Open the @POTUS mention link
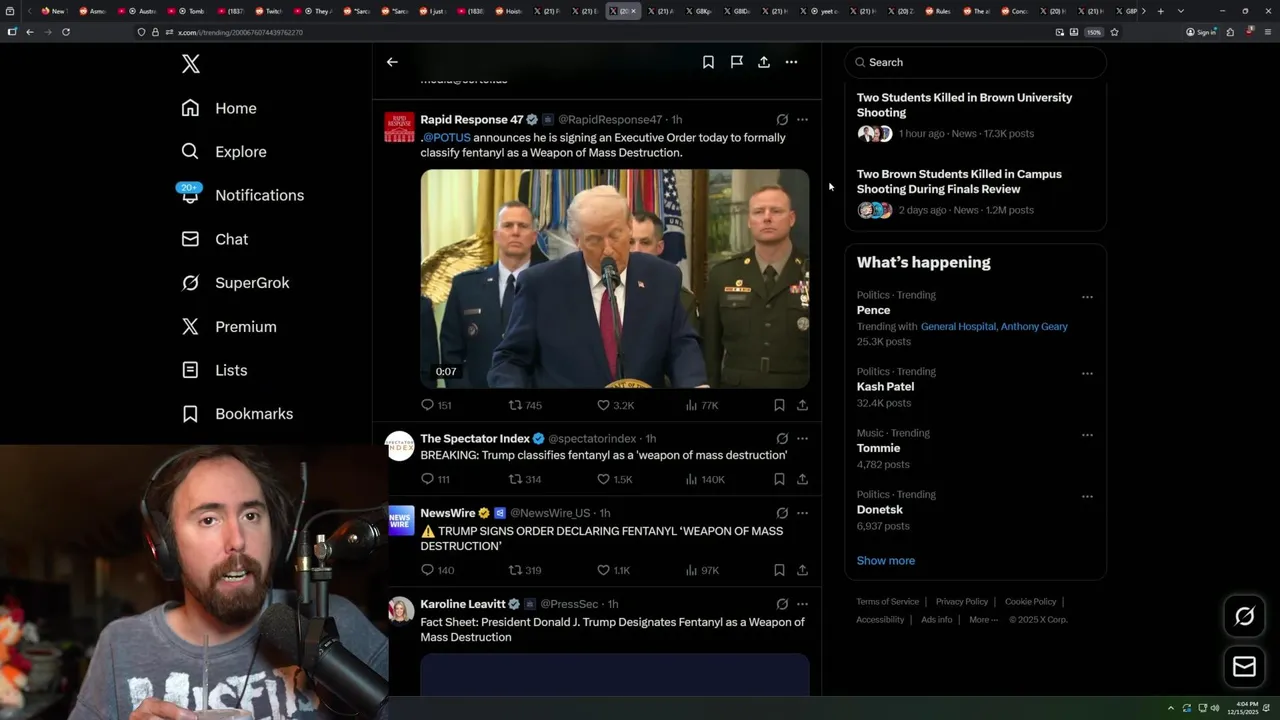The width and height of the screenshot is (1280, 720). tap(445, 138)
